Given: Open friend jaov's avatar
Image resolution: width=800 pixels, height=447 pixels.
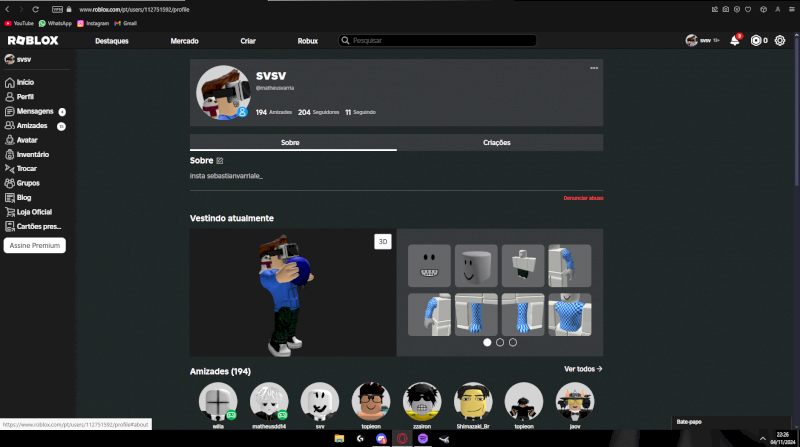Looking at the screenshot, I should point(575,402).
